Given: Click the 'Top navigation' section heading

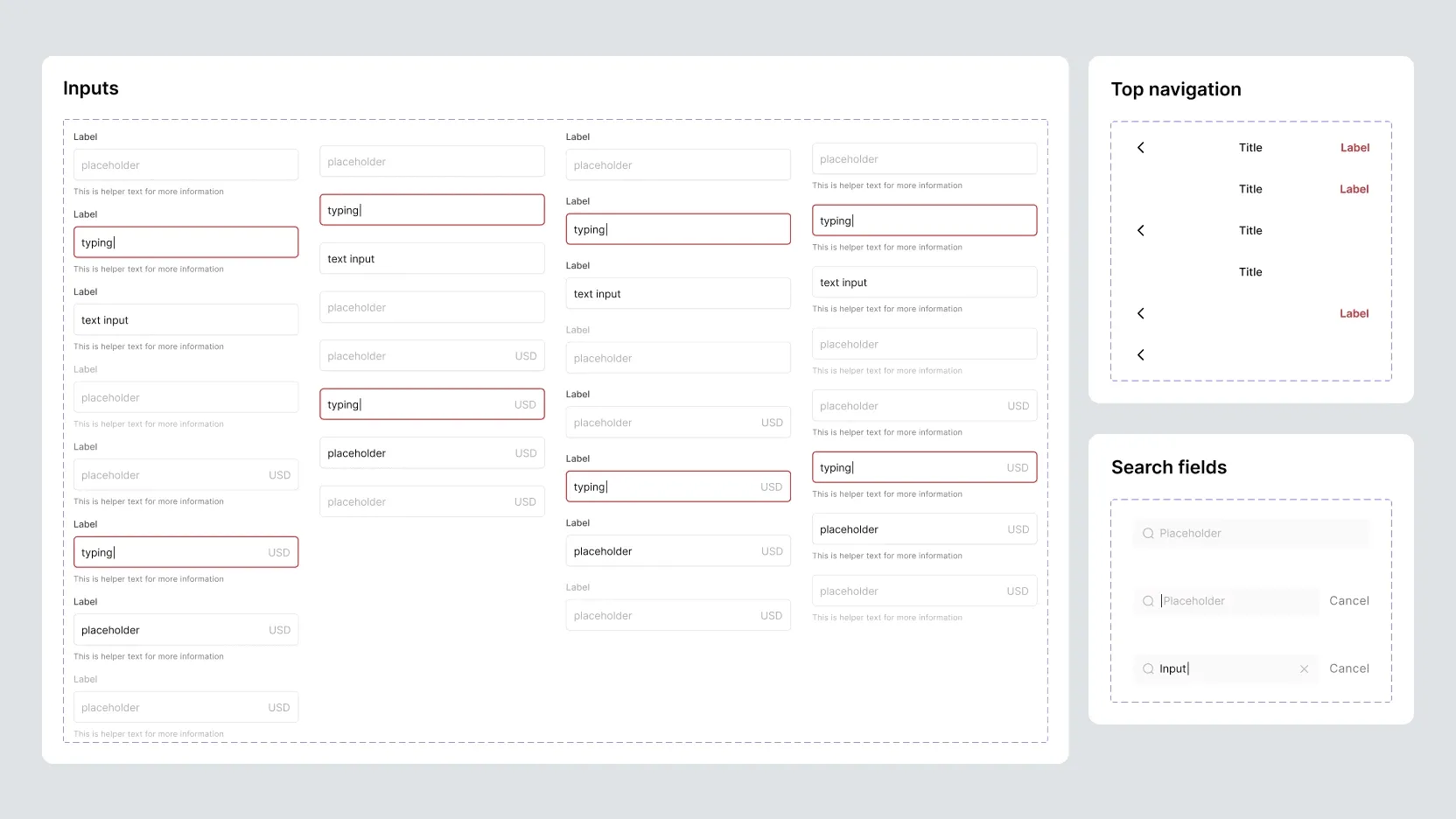Looking at the screenshot, I should click(1176, 89).
